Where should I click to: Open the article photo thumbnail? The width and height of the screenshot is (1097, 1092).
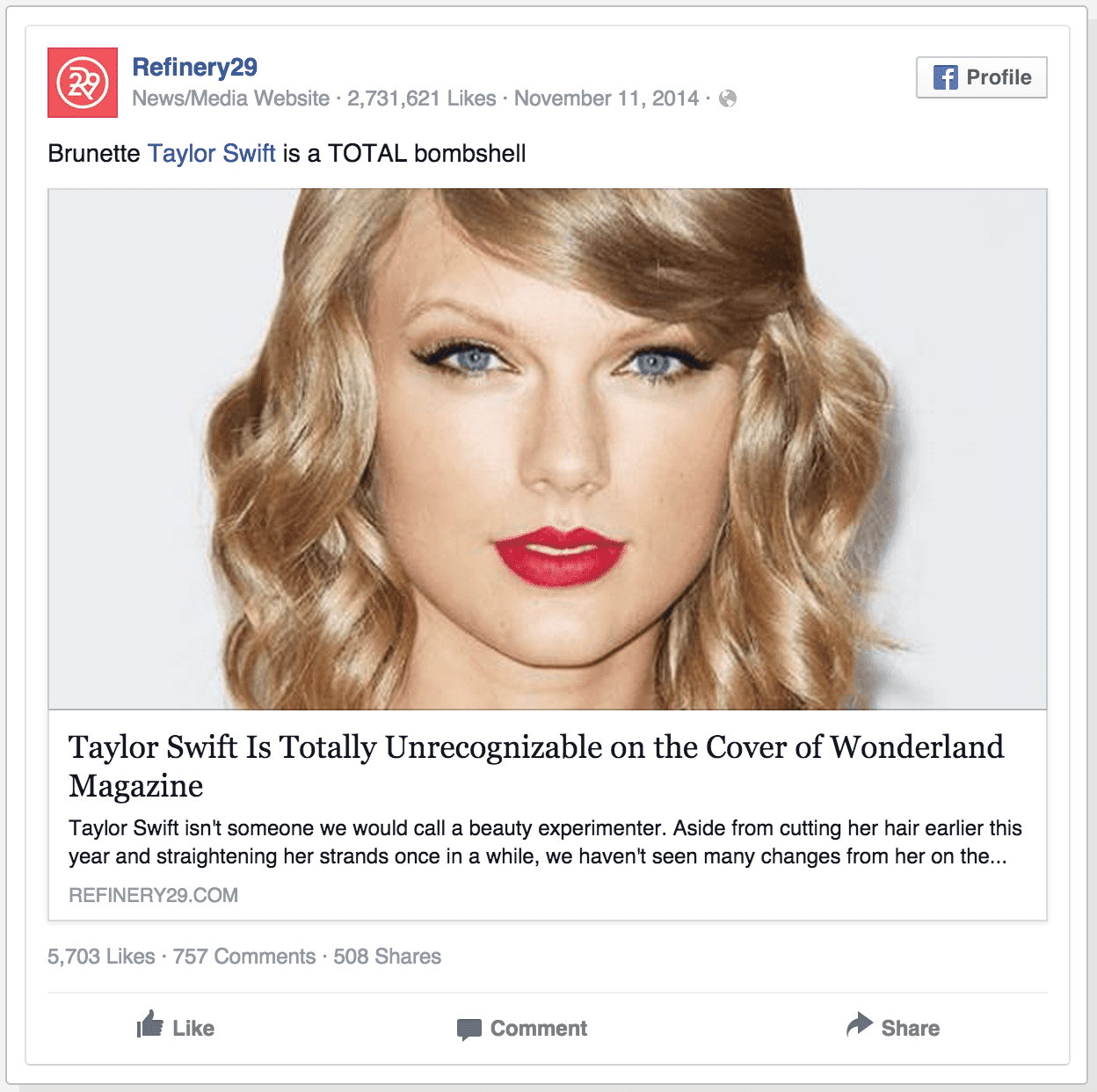tap(548, 448)
